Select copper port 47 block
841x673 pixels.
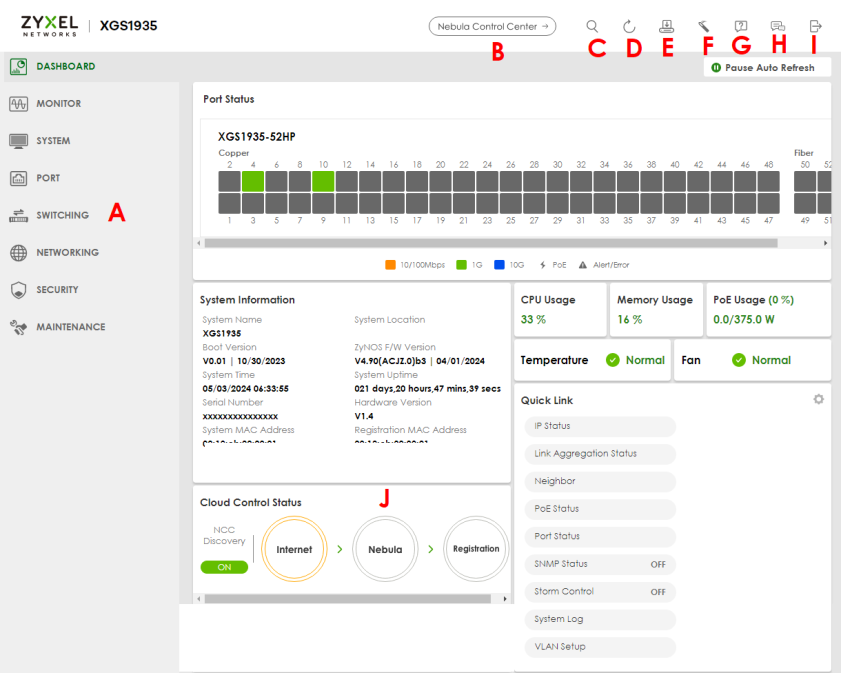[769, 204]
